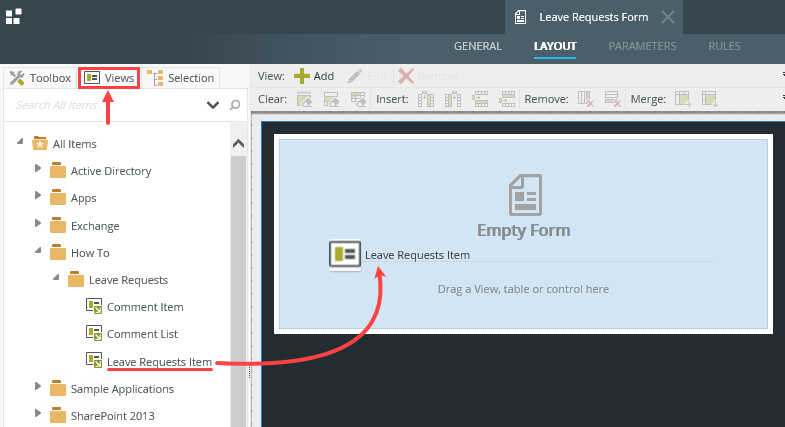Switch to the Toolbox tab
The width and height of the screenshot is (785, 427).
coord(40,77)
